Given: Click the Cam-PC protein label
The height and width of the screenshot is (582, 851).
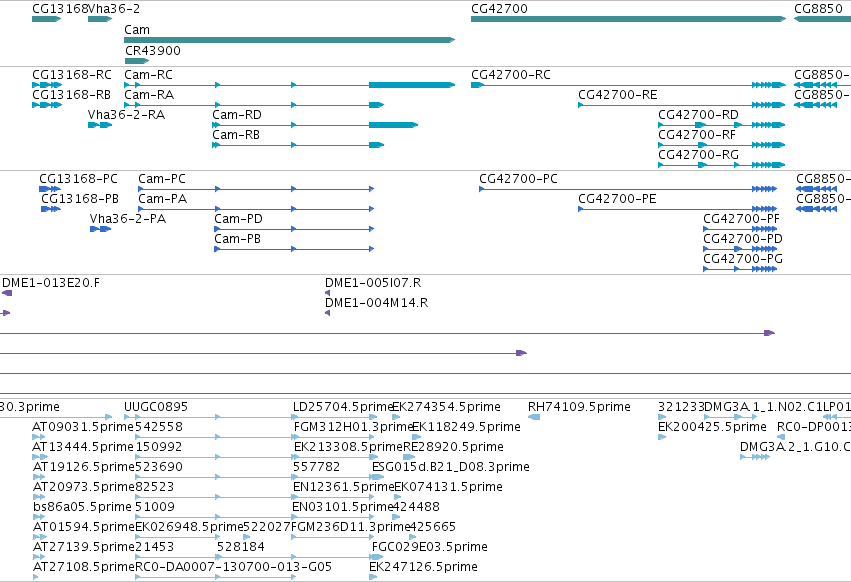Looking at the screenshot, I should click(x=162, y=179).
